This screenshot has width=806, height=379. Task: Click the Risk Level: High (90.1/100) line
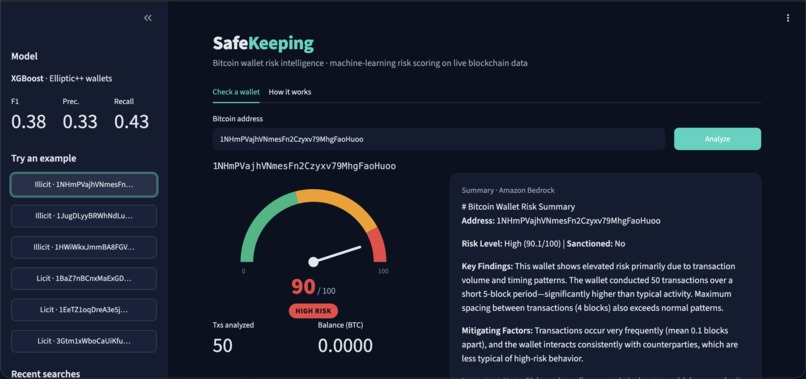click(x=543, y=244)
